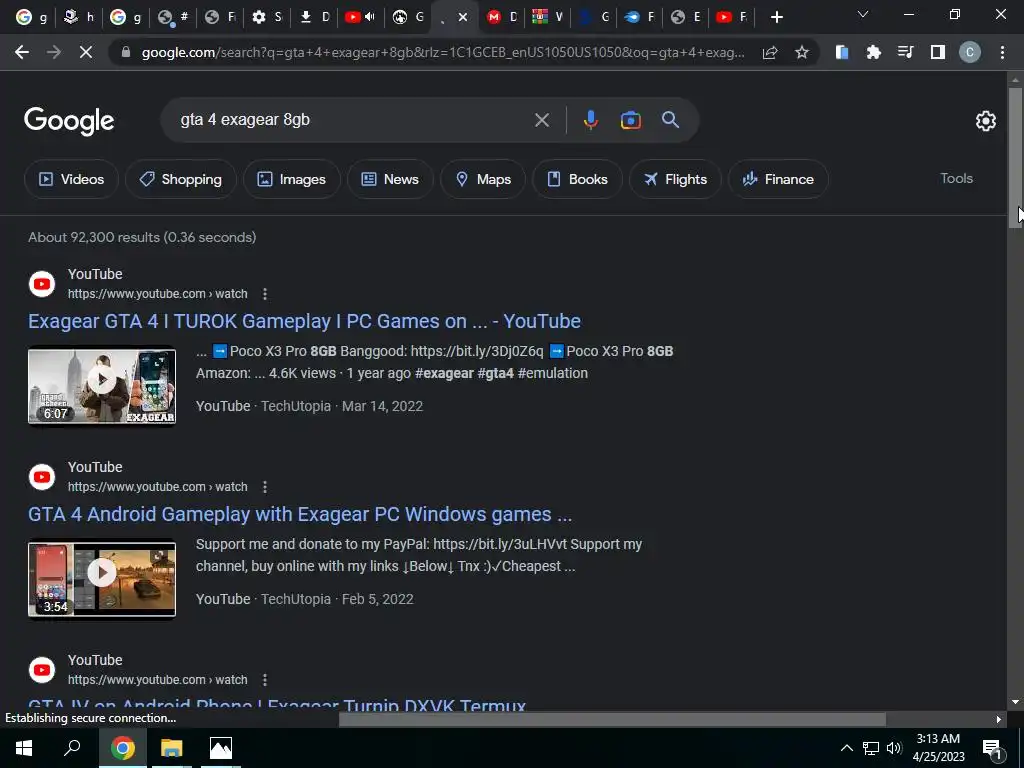Open Chrome three-dot menu
Image resolution: width=1024 pixels, height=768 pixels.
click(1002, 52)
